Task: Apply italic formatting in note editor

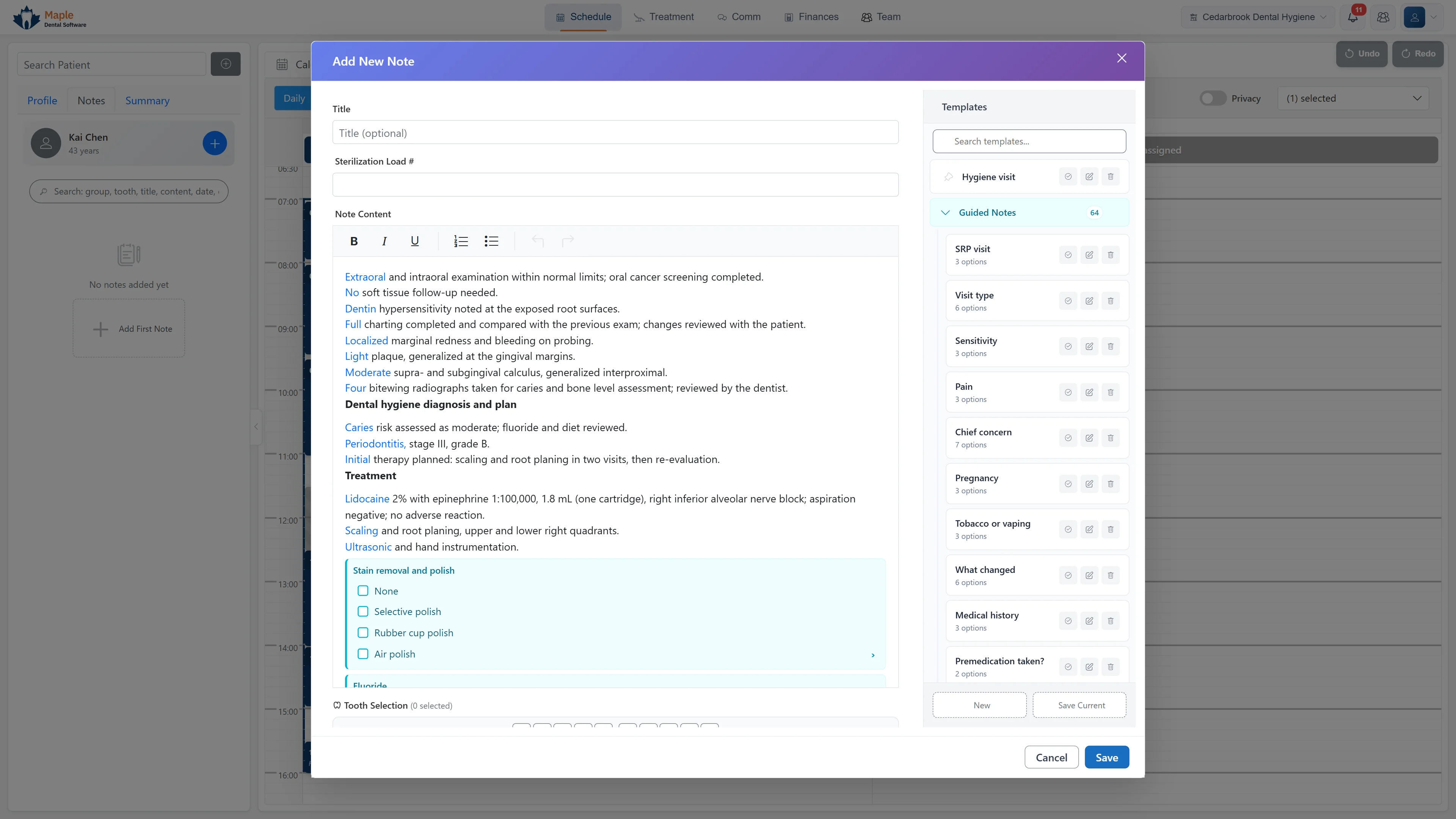Action: click(384, 242)
